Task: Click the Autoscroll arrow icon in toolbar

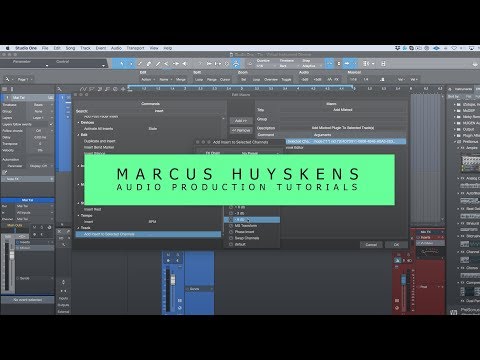Action: (x=347, y=63)
